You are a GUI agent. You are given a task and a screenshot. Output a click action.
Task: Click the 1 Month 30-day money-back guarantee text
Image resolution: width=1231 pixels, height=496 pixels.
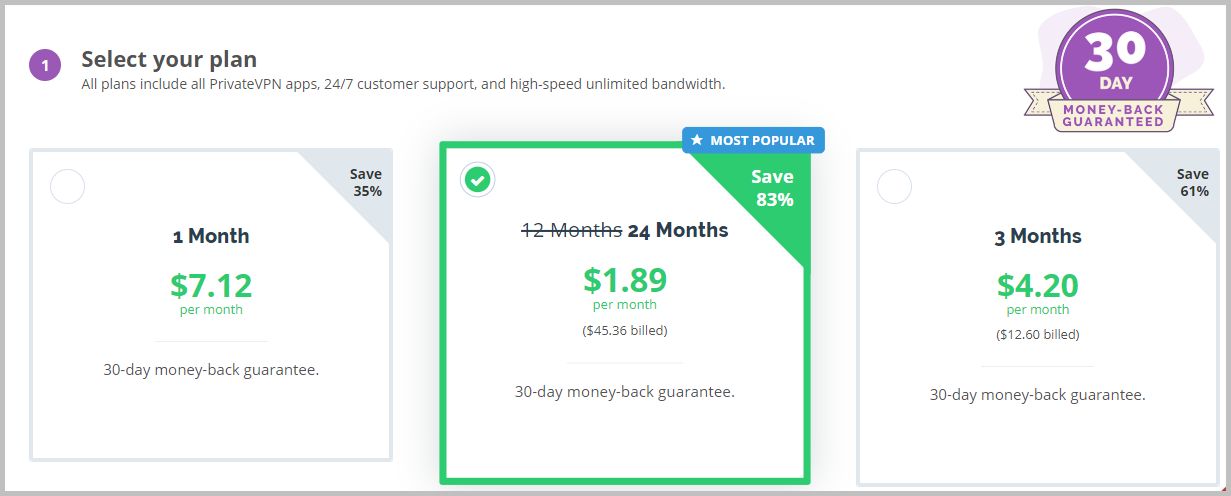211,369
